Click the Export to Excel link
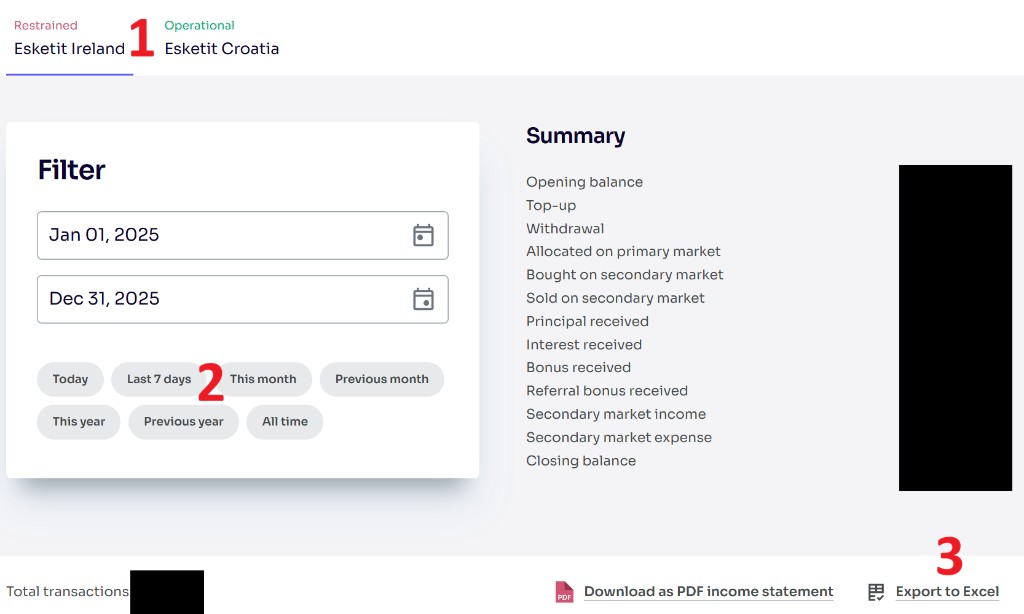 pos(947,592)
